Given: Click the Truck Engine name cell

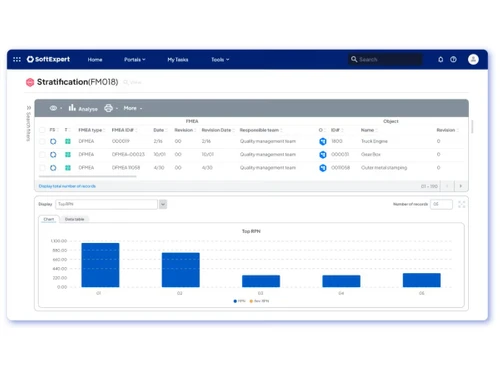Looking at the screenshot, I should (374, 141).
